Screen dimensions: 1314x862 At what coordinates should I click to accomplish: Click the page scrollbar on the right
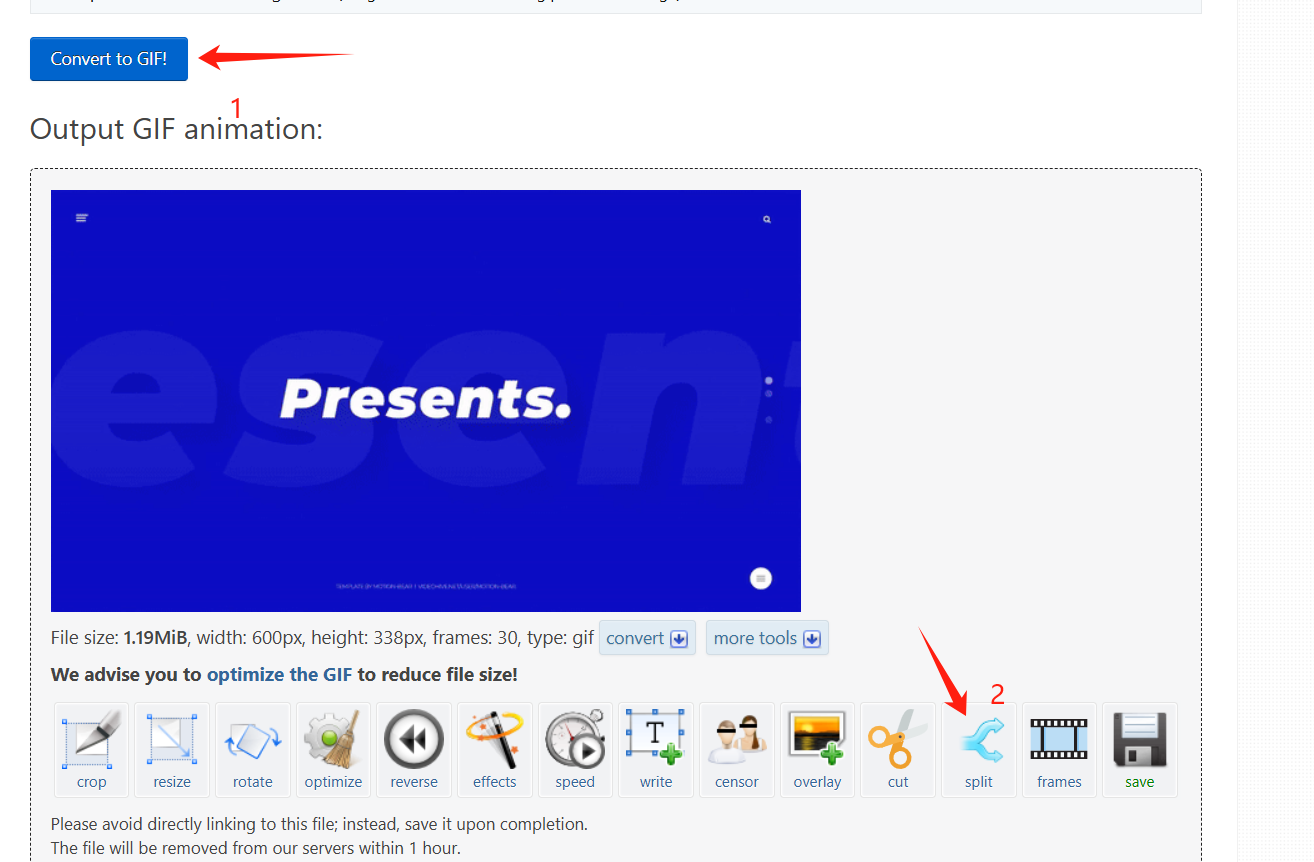(1307, 430)
